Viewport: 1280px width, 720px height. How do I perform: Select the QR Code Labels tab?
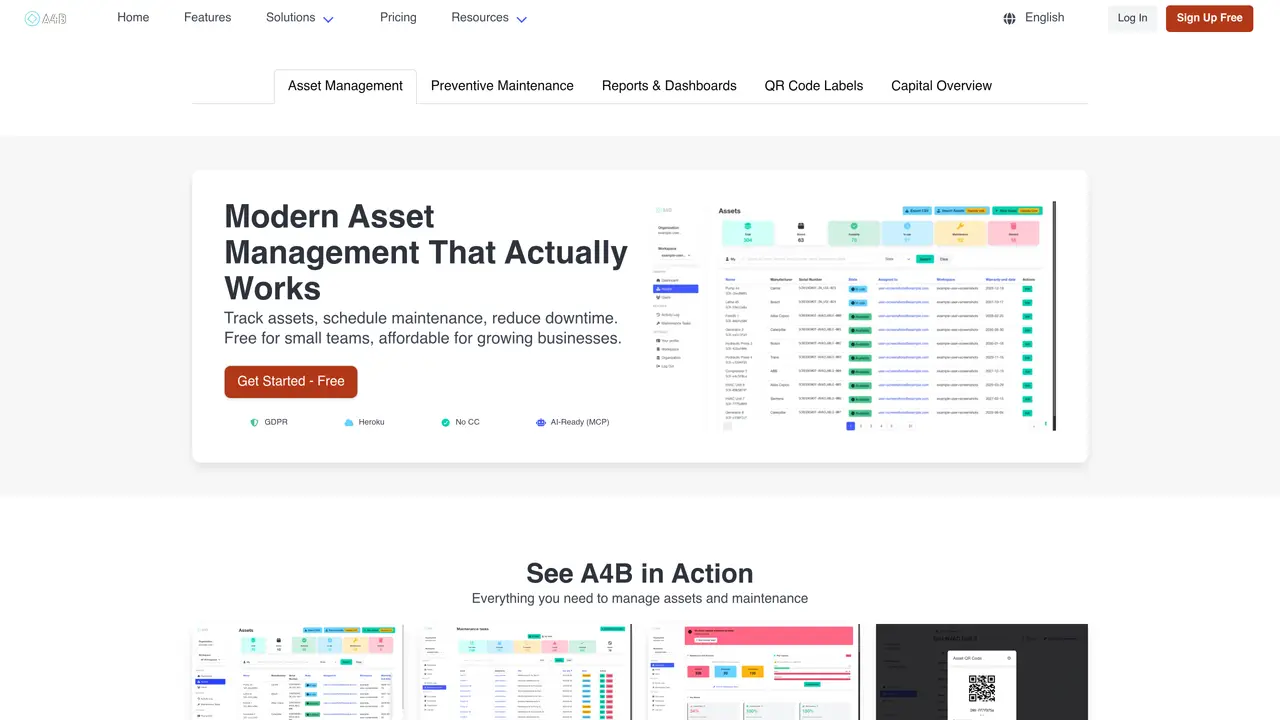[x=814, y=86]
